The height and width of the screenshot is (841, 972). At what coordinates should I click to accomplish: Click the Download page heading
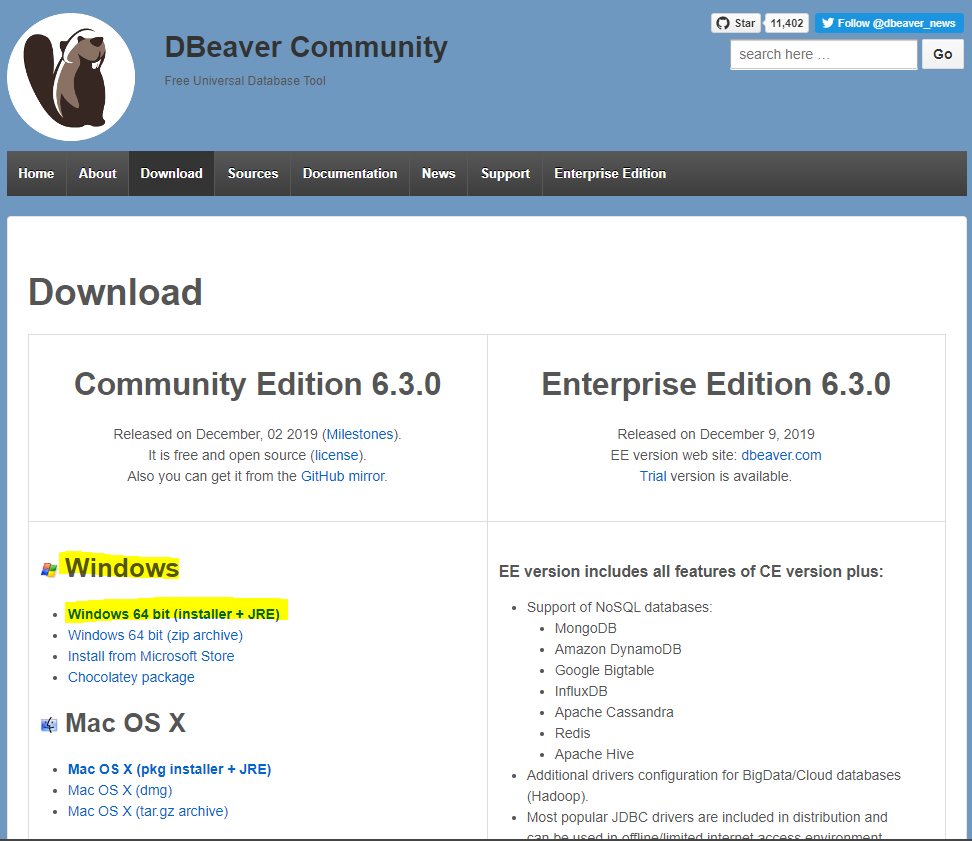[x=115, y=292]
